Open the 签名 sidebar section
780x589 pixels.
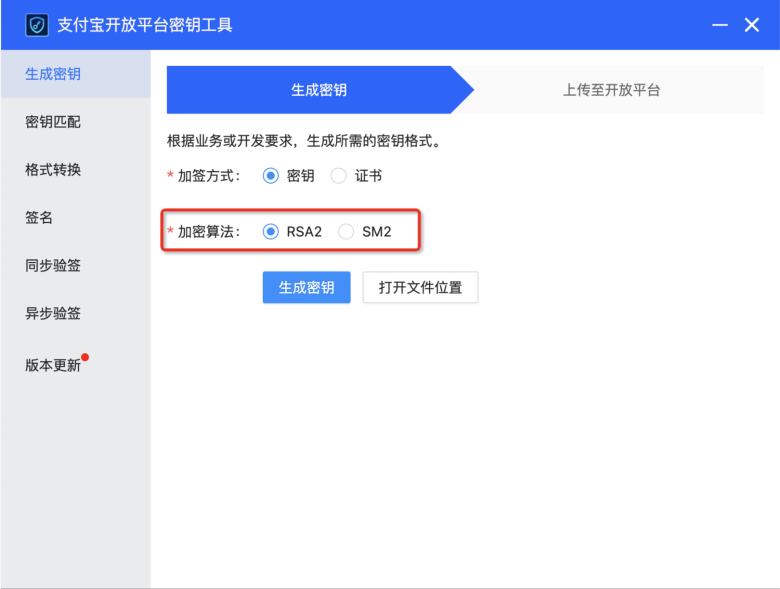(39, 218)
